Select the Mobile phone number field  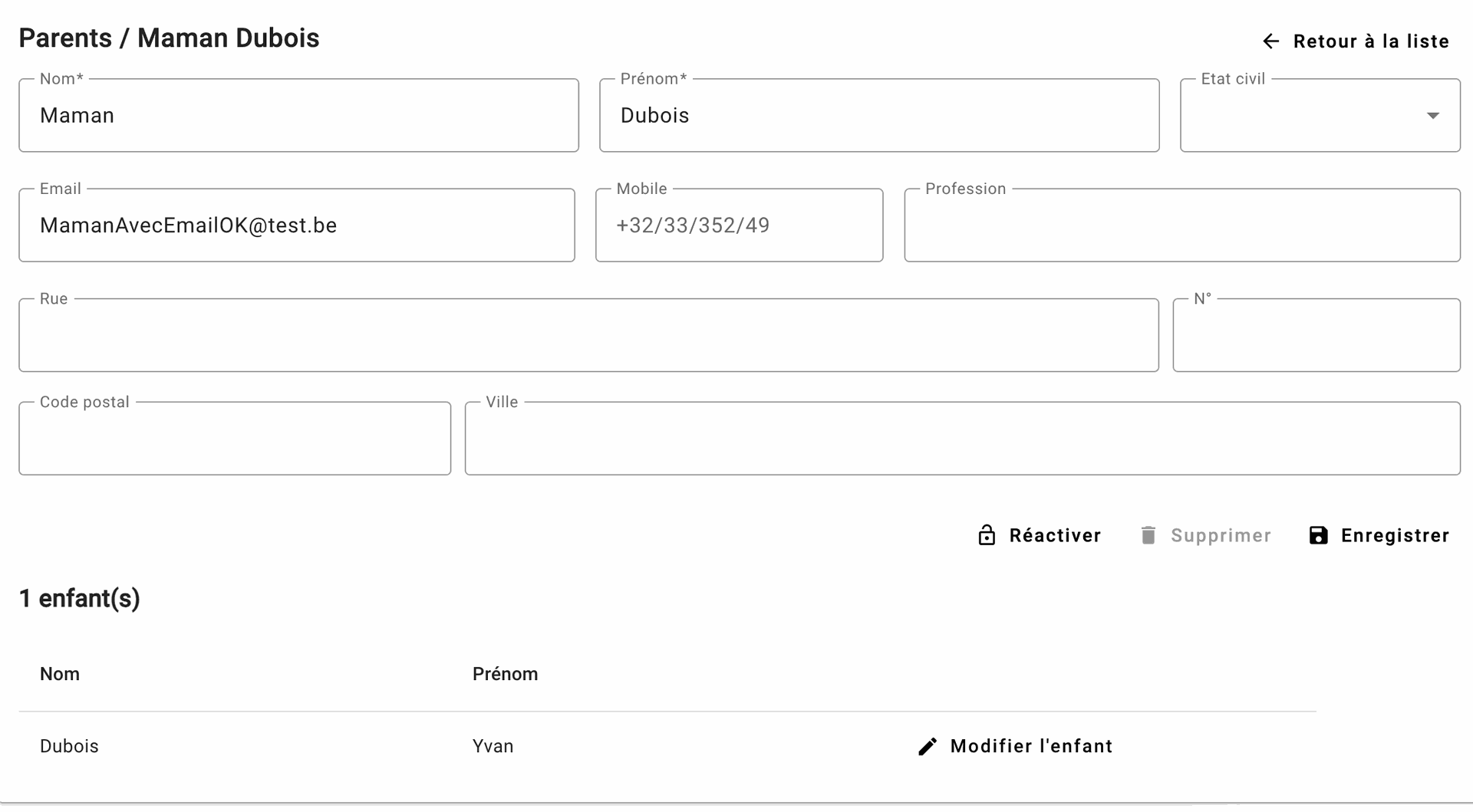click(x=739, y=225)
